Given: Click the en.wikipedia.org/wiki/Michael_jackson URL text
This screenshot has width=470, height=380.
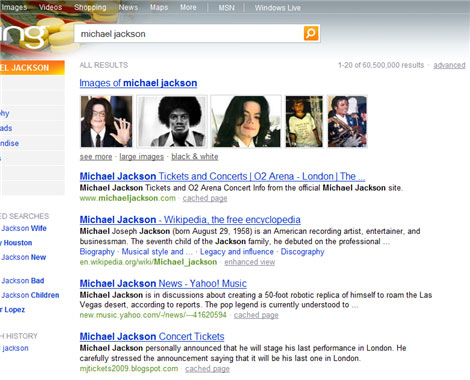Looking at the screenshot, I should (148, 262).
